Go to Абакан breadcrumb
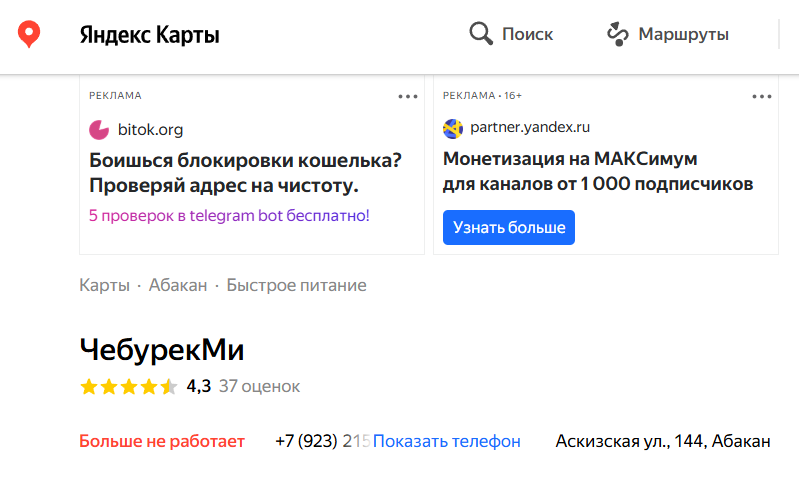This screenshot has width=799, height=479. tap(178, 285)
